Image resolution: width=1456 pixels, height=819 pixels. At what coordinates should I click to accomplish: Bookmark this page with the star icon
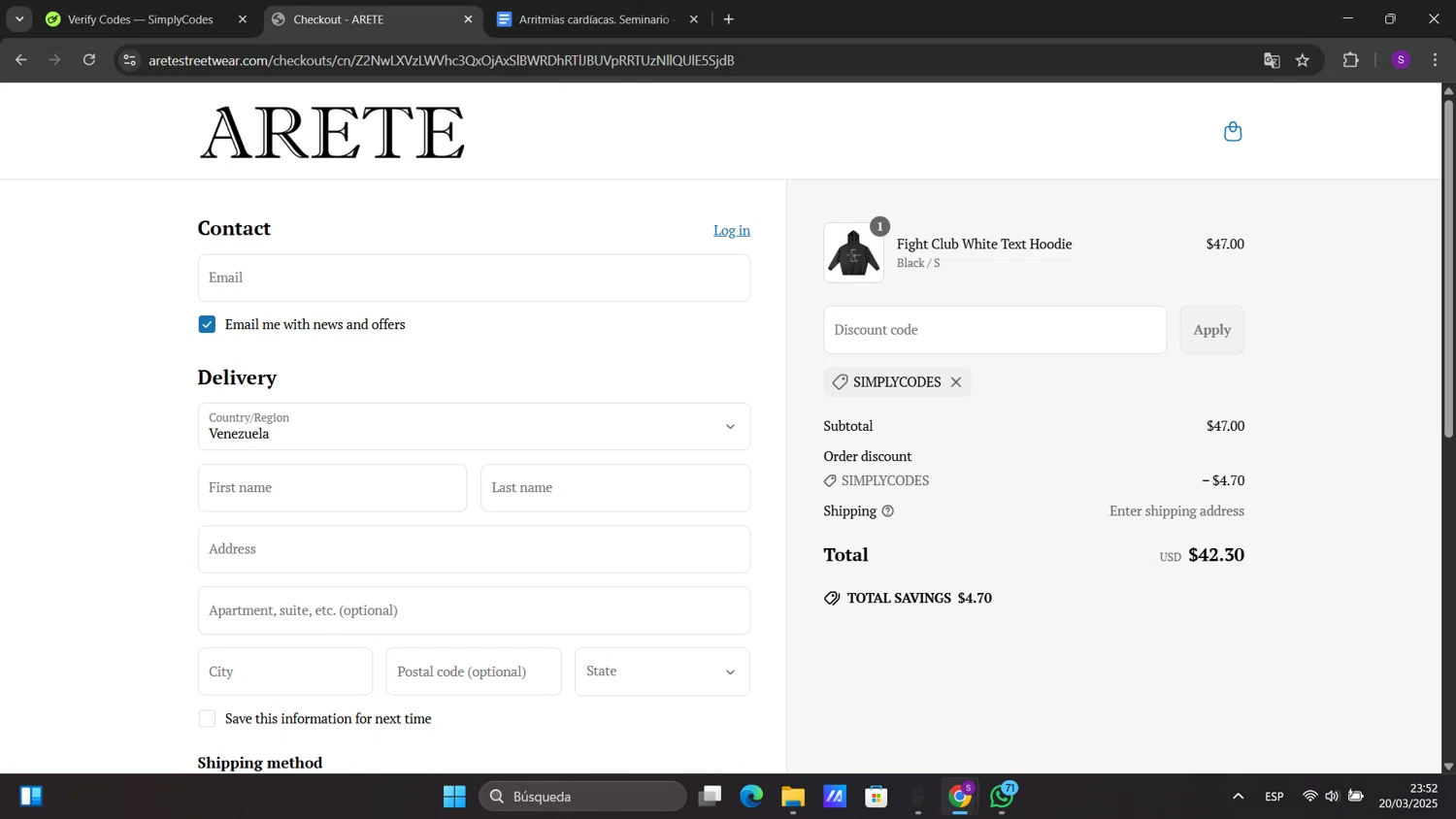coord(1303,60)
